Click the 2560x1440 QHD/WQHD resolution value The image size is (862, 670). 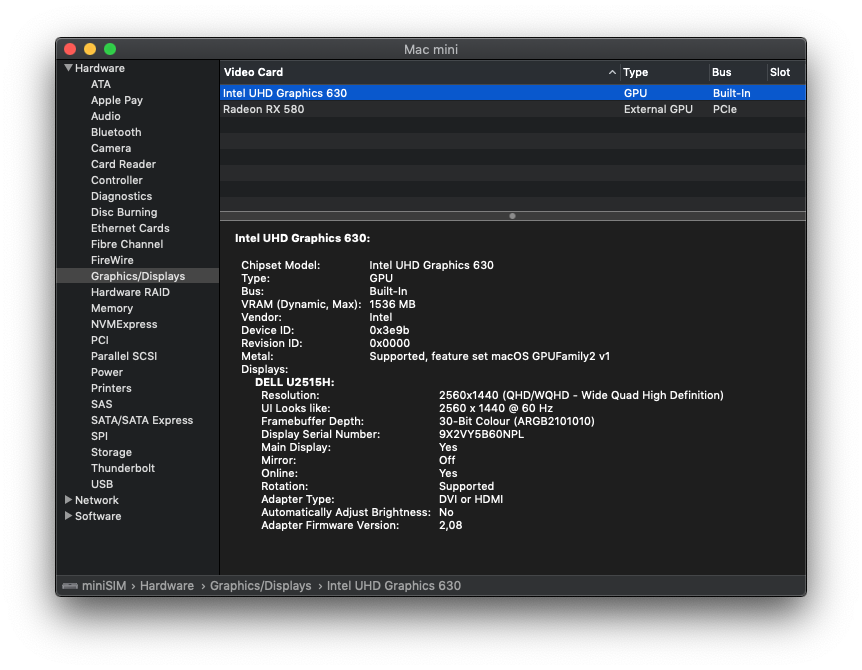pos(581,395)
